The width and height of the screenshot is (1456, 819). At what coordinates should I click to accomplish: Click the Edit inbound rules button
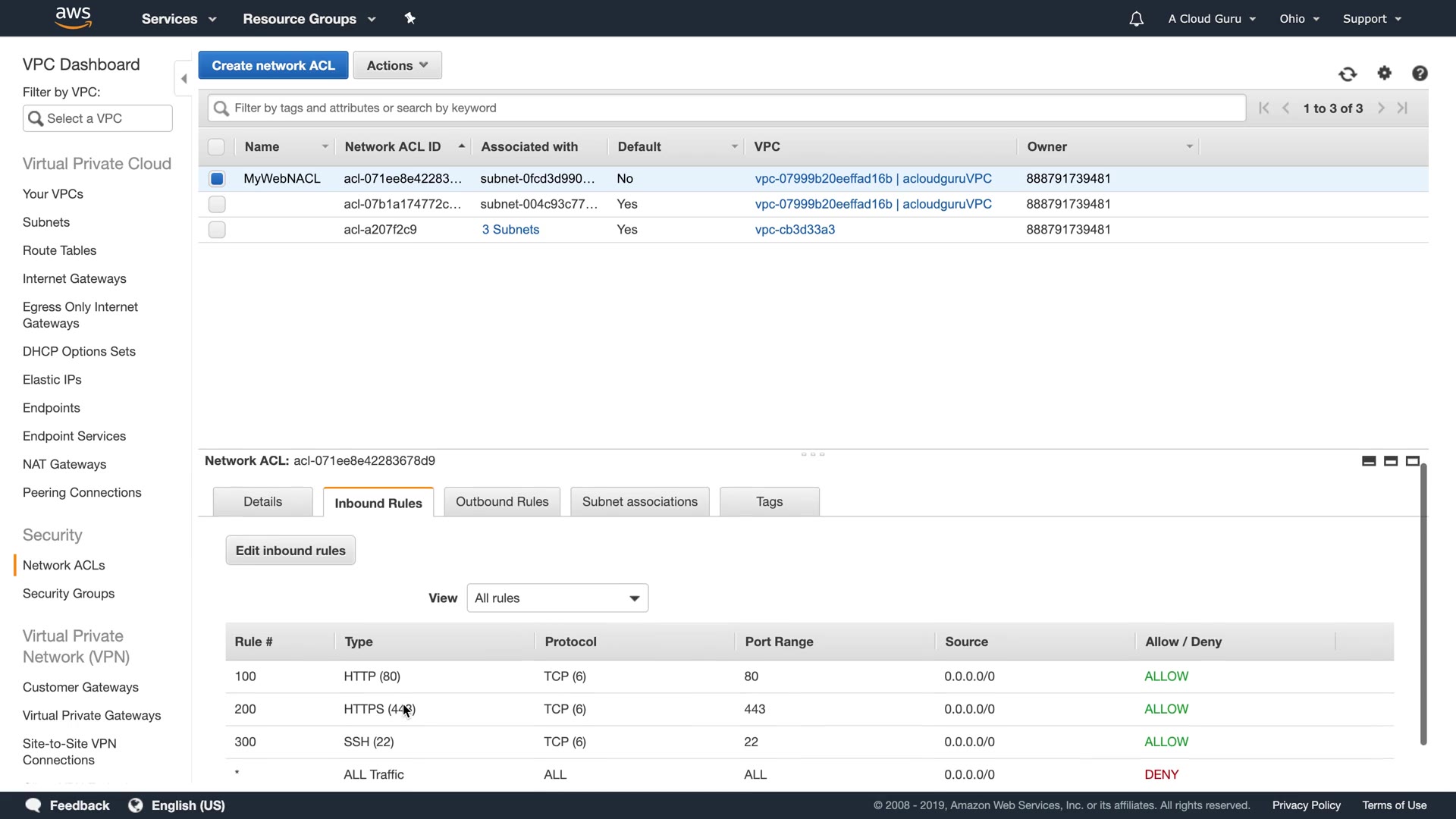tap(290, 551)
